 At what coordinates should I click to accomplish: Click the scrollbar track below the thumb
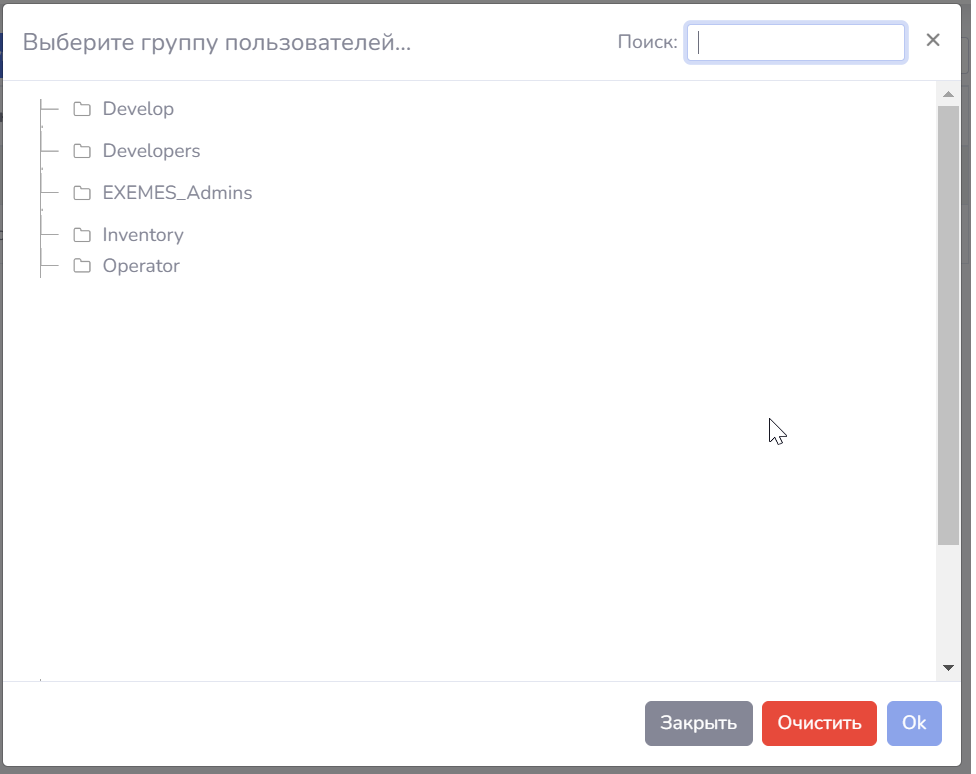point(948,600)
